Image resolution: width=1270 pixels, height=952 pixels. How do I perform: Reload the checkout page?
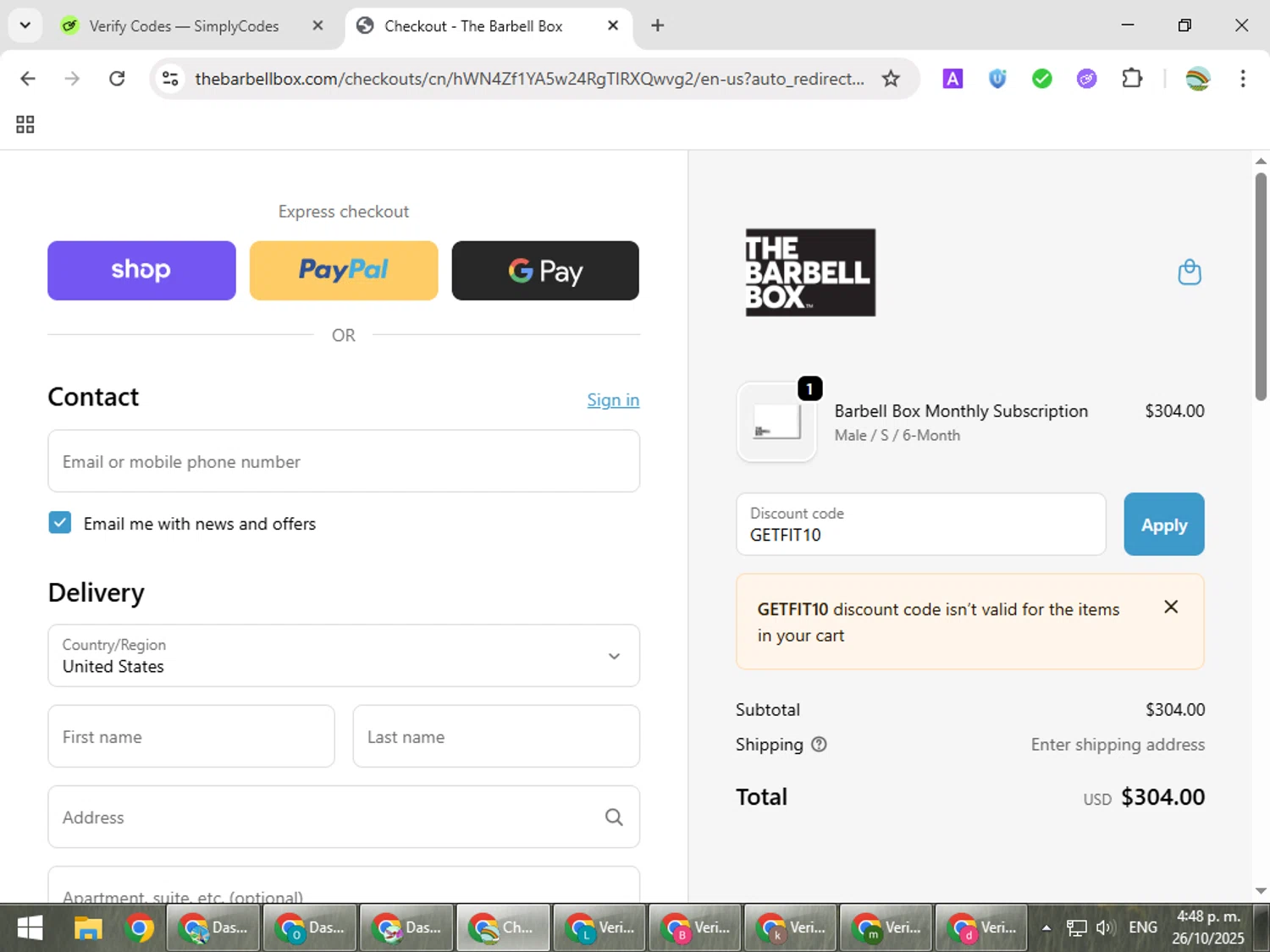pos(117,79)
